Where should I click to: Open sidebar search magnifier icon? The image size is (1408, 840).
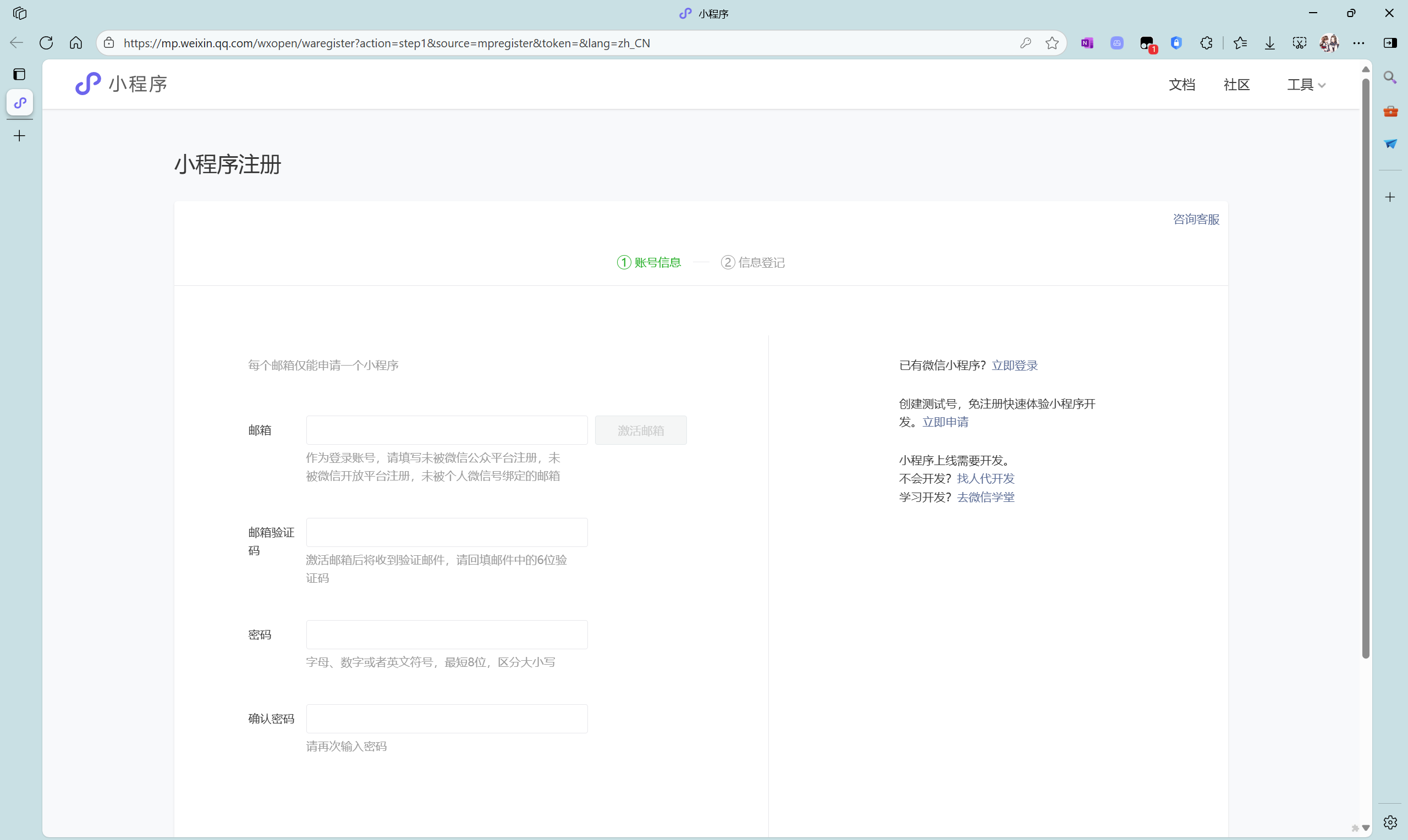tap(1390, 77)
